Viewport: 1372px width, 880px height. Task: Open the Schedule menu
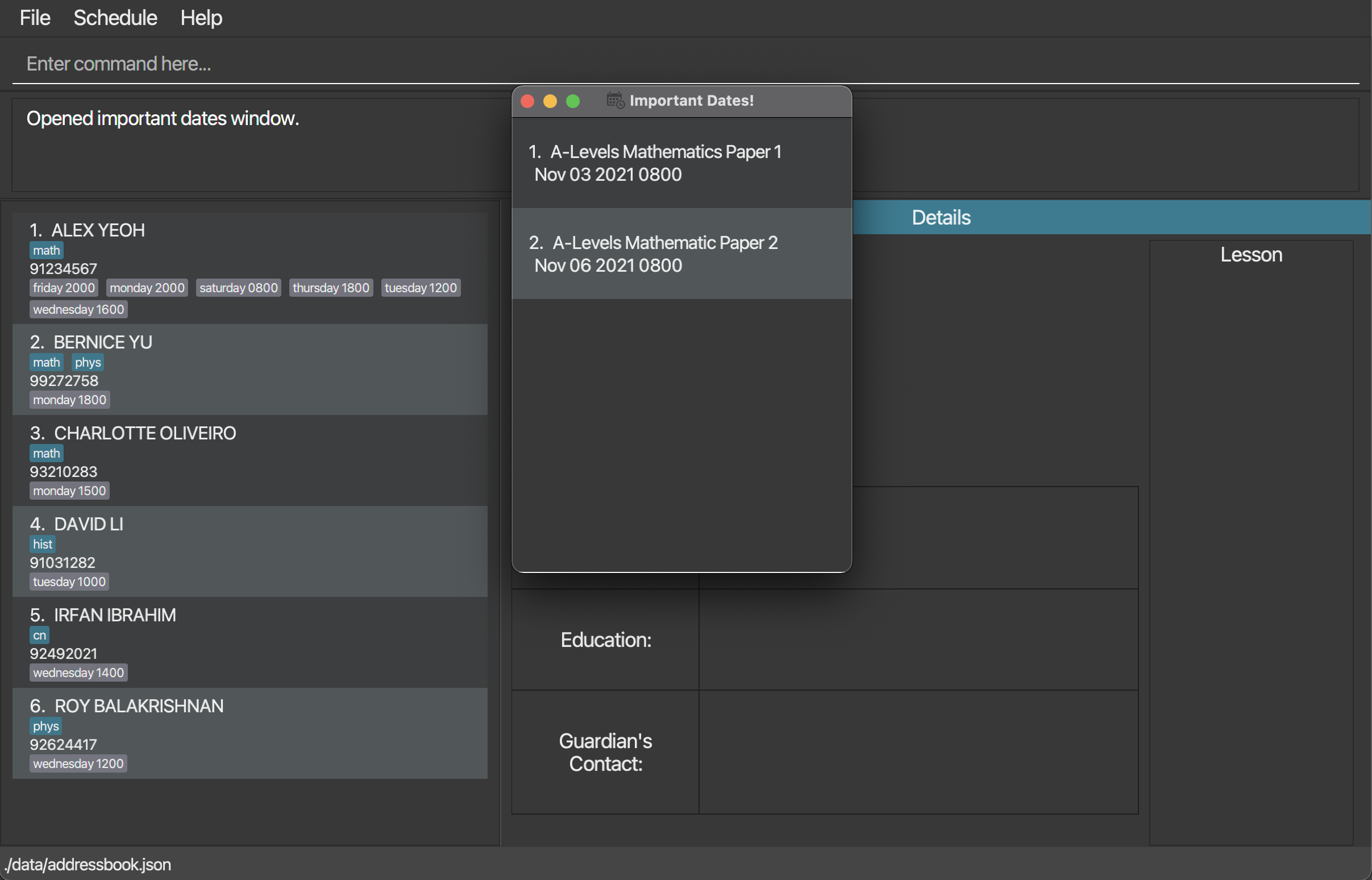pos(115,18)
